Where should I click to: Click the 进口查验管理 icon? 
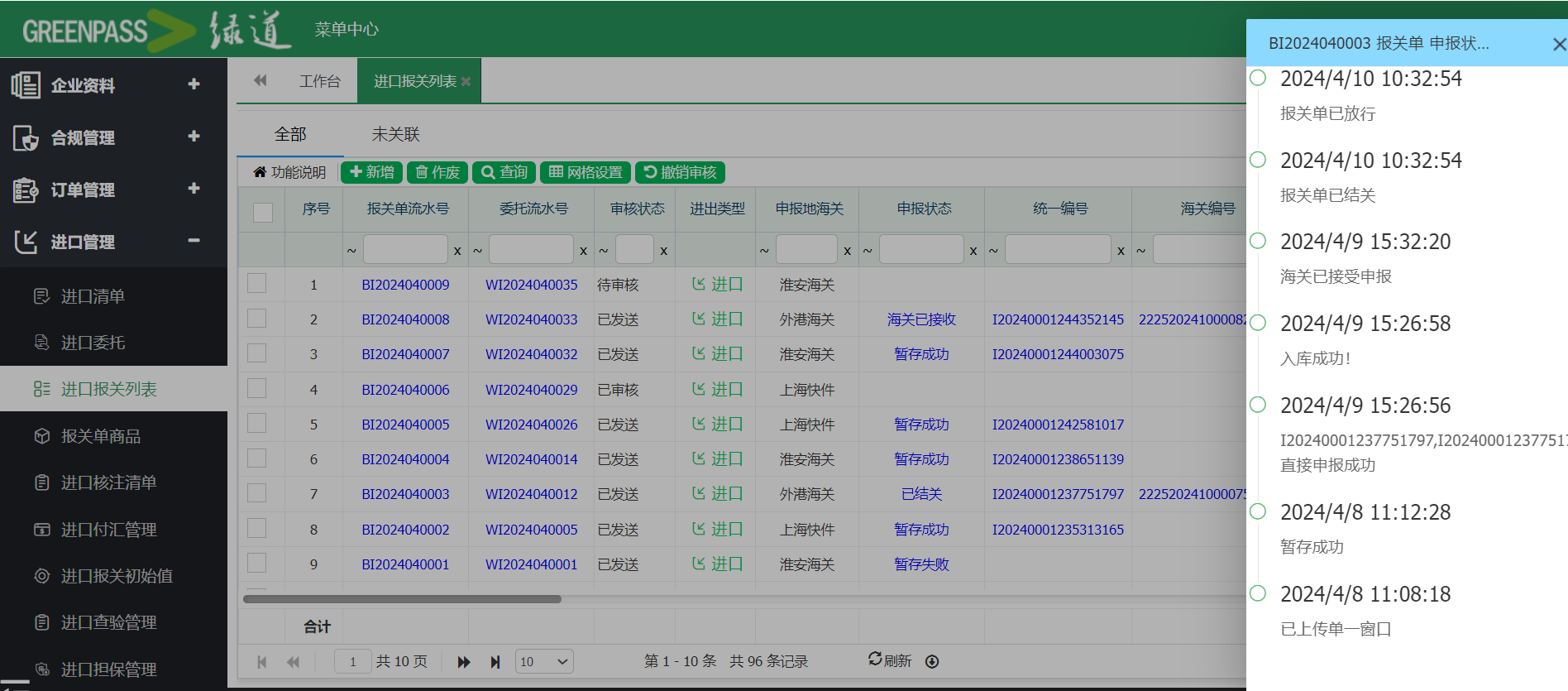point(41,622)
